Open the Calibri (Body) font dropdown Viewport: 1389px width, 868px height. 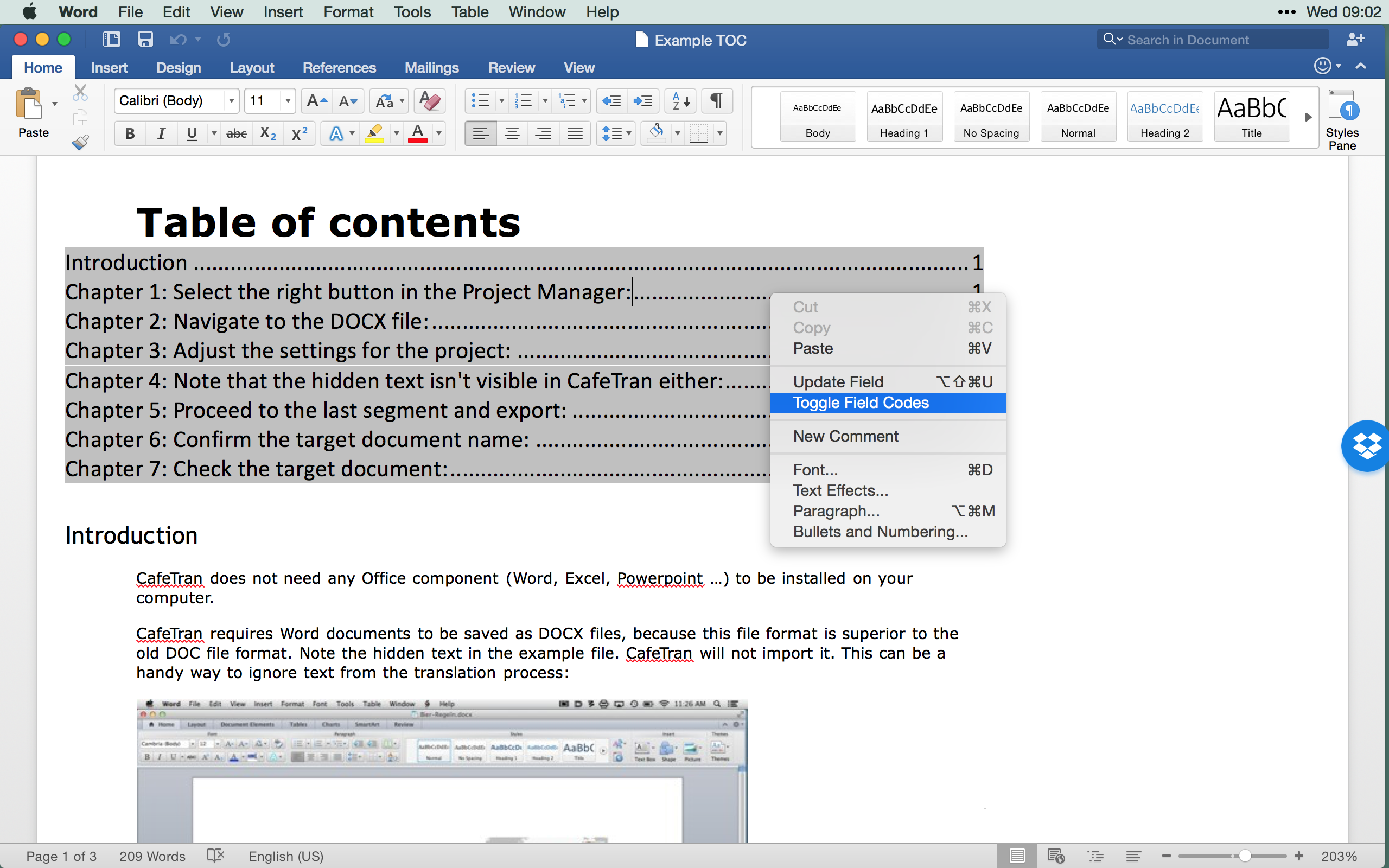231,101
